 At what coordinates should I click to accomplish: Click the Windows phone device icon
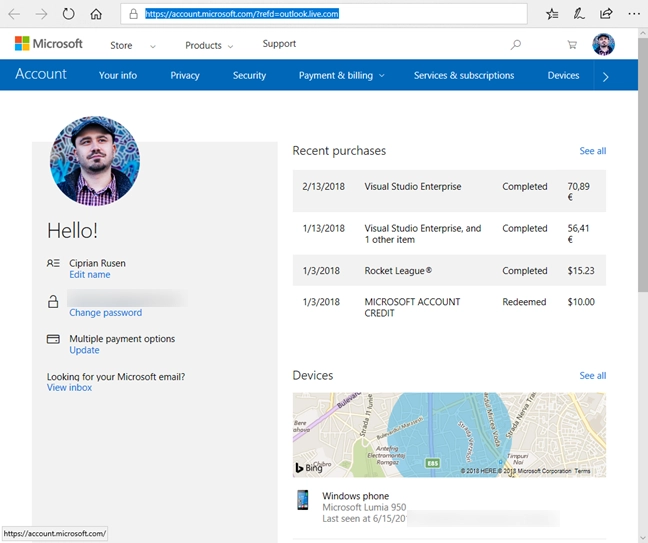click(303, 500)
